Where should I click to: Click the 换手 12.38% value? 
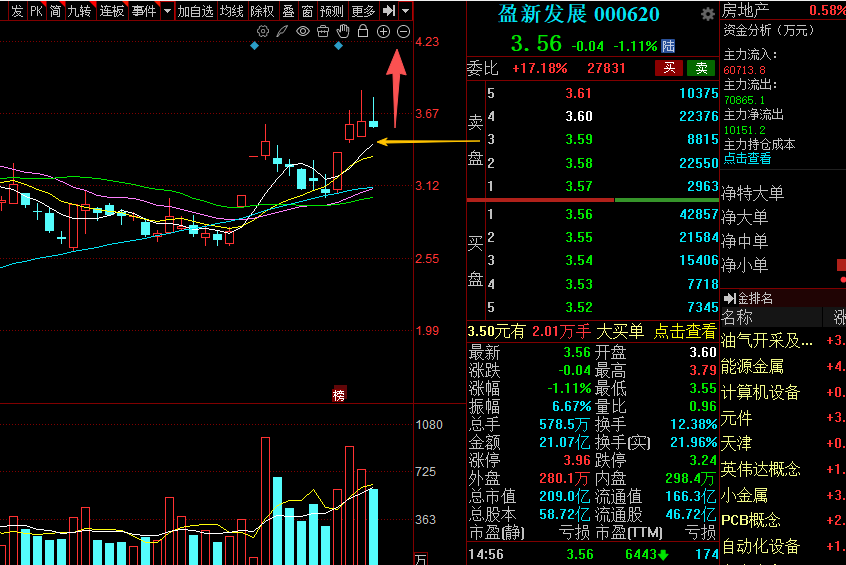point(693,424)
